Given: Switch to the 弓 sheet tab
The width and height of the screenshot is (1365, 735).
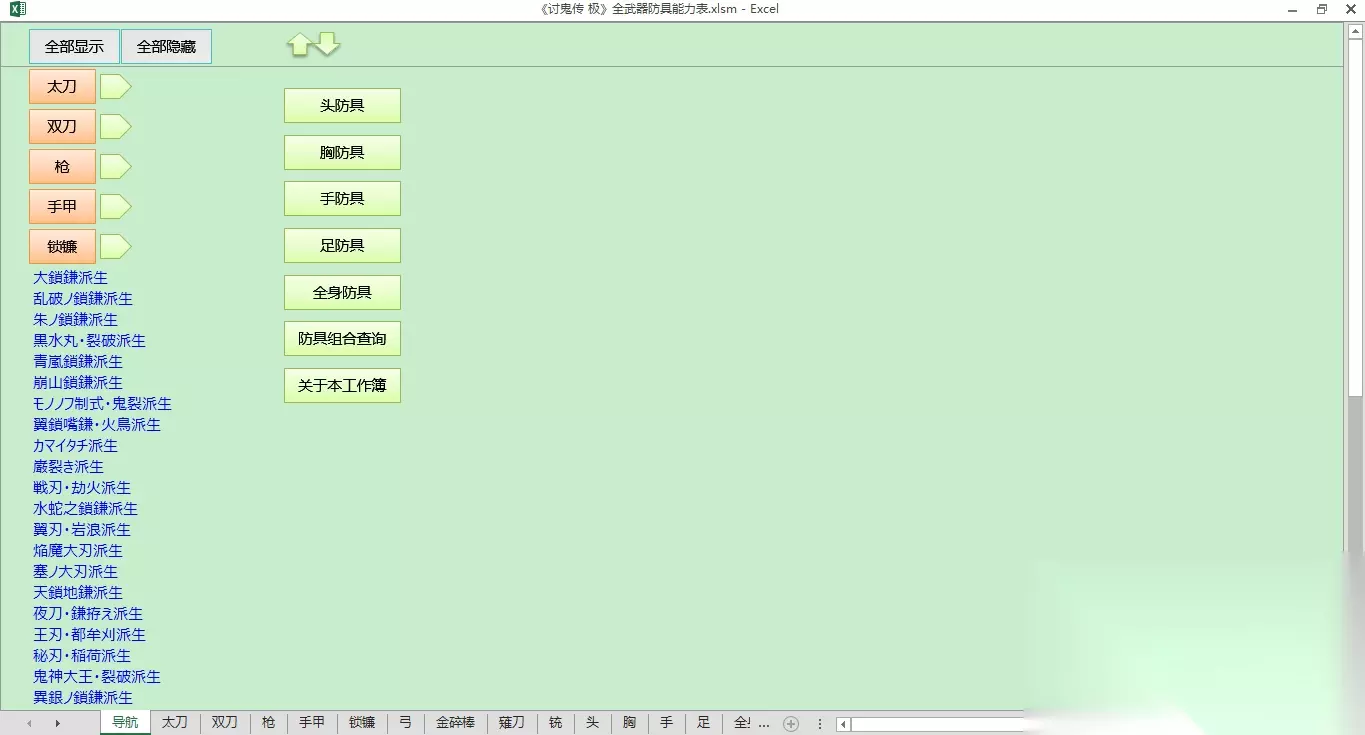Looking at the screenshot, I should [x=405, y=723].
